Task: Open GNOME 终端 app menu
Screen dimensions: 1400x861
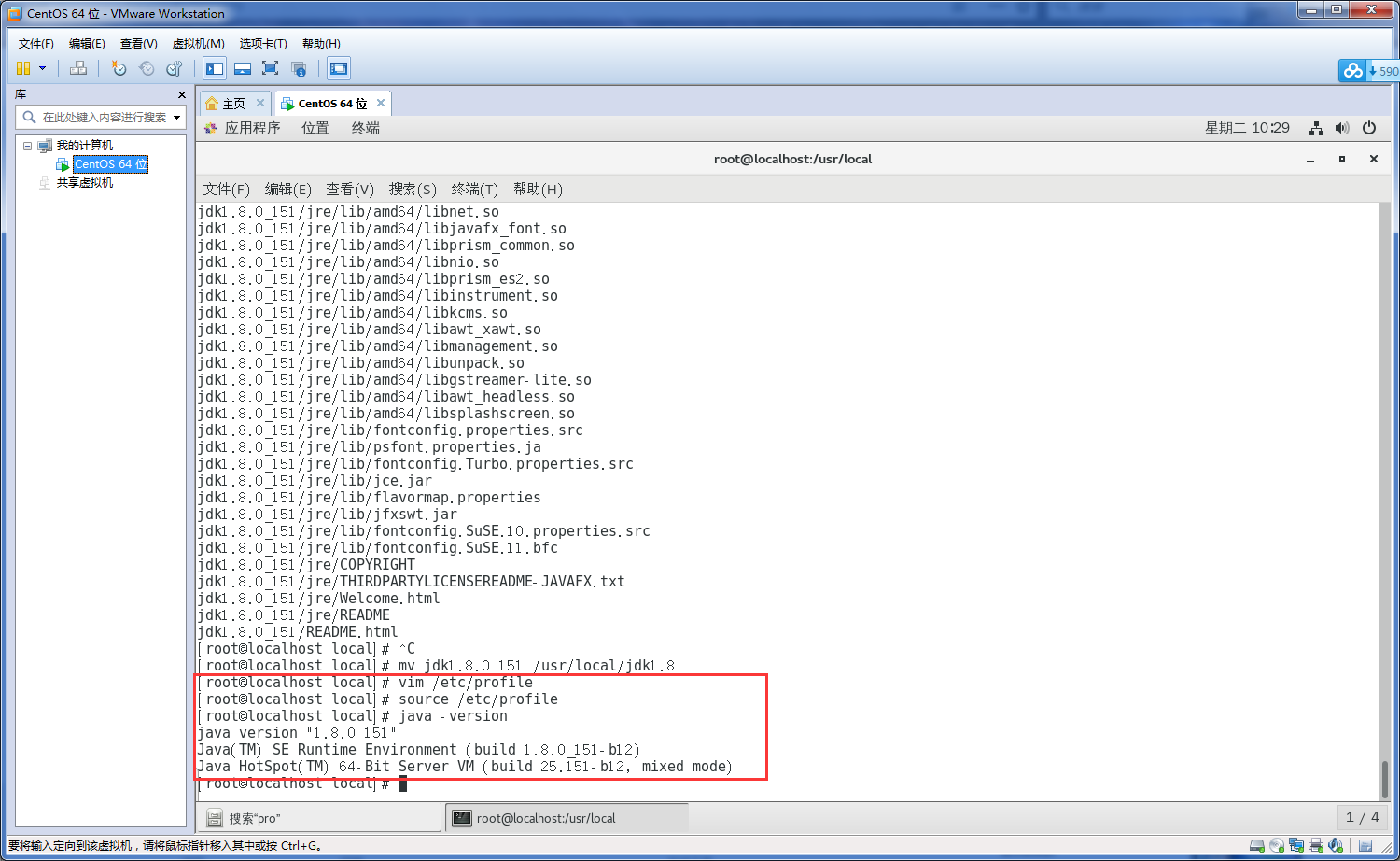Action: pos(366,128)
